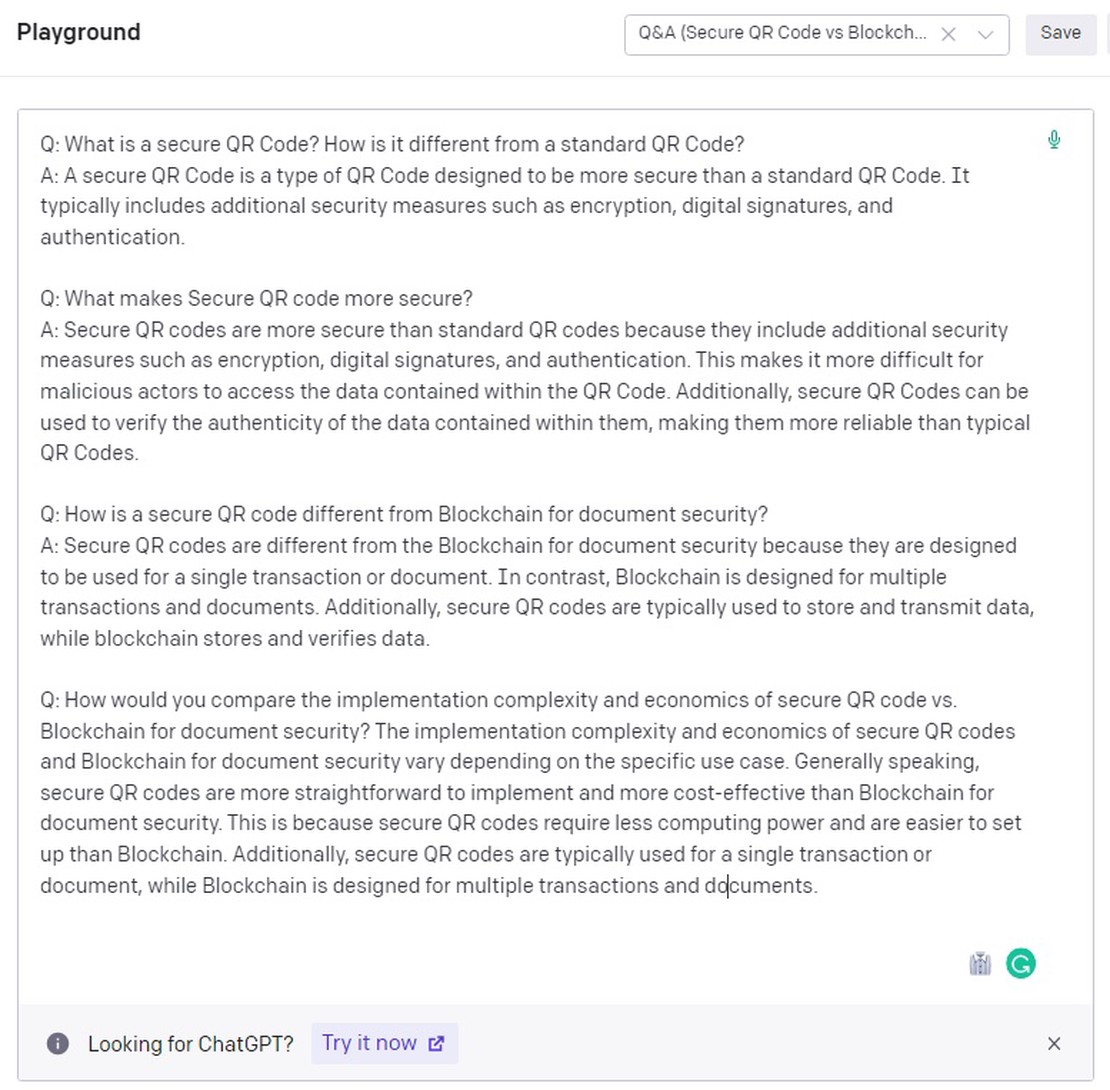Click the info icon beside Looking for ChatGPT
The image size is (1110, 1090).
point(58,1043)
